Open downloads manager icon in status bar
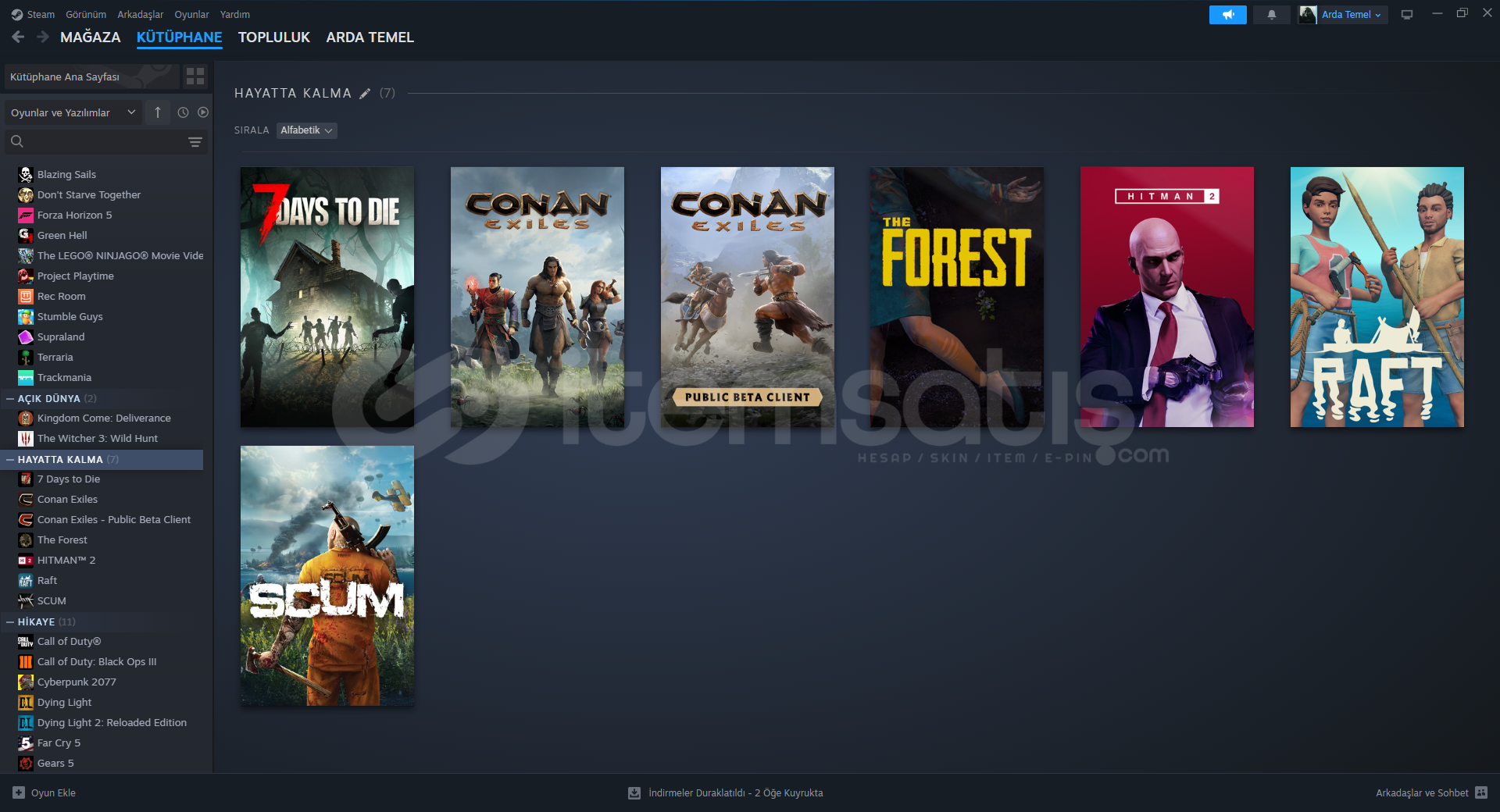The image size is (1500, 812). click(634, 792)
